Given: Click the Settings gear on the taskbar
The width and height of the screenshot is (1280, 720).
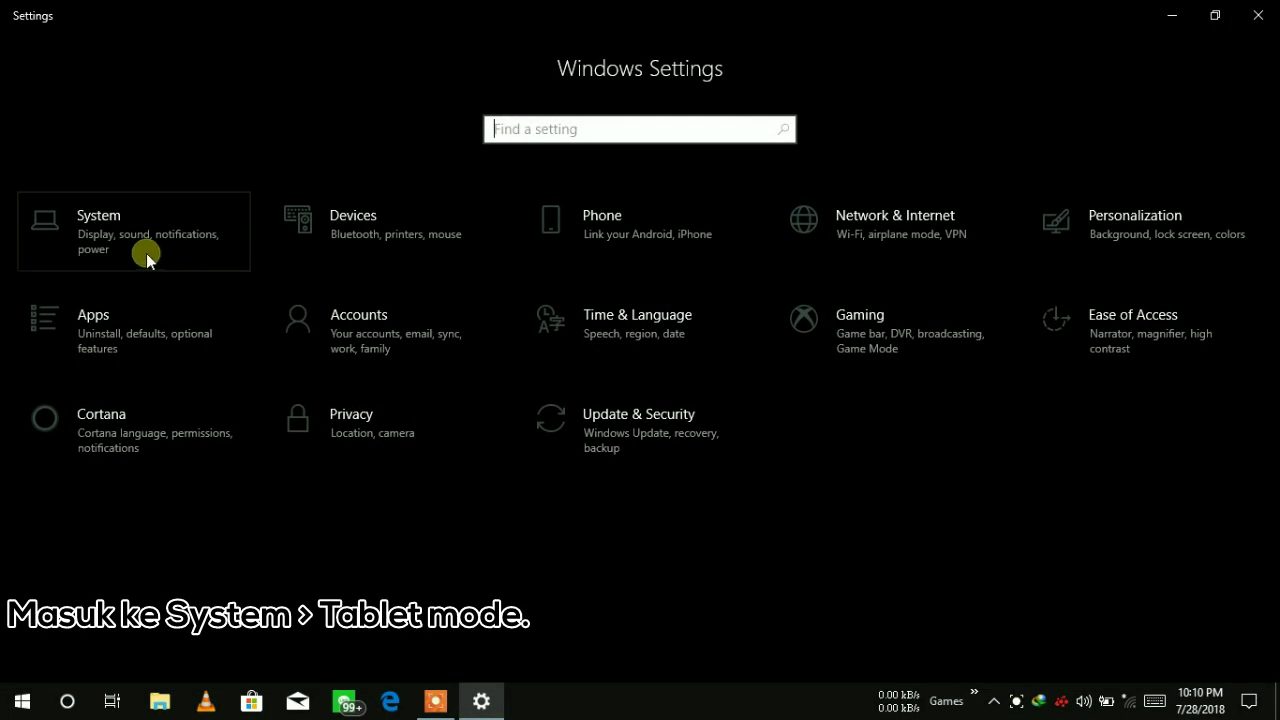Looking at the screenshot, I should pos(482,701).
